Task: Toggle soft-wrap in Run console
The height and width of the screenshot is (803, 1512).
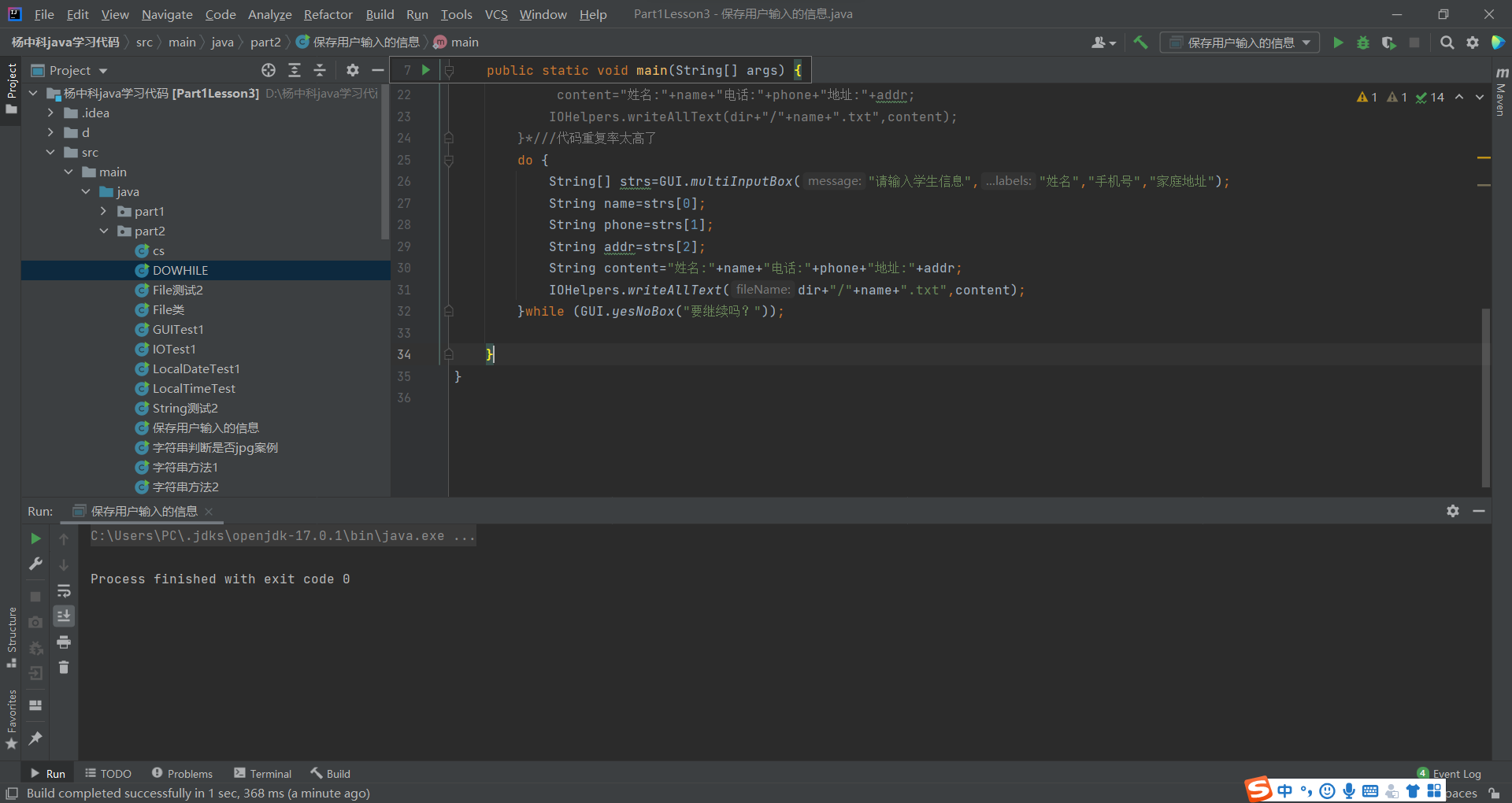Action: click(x=64, y=590)
